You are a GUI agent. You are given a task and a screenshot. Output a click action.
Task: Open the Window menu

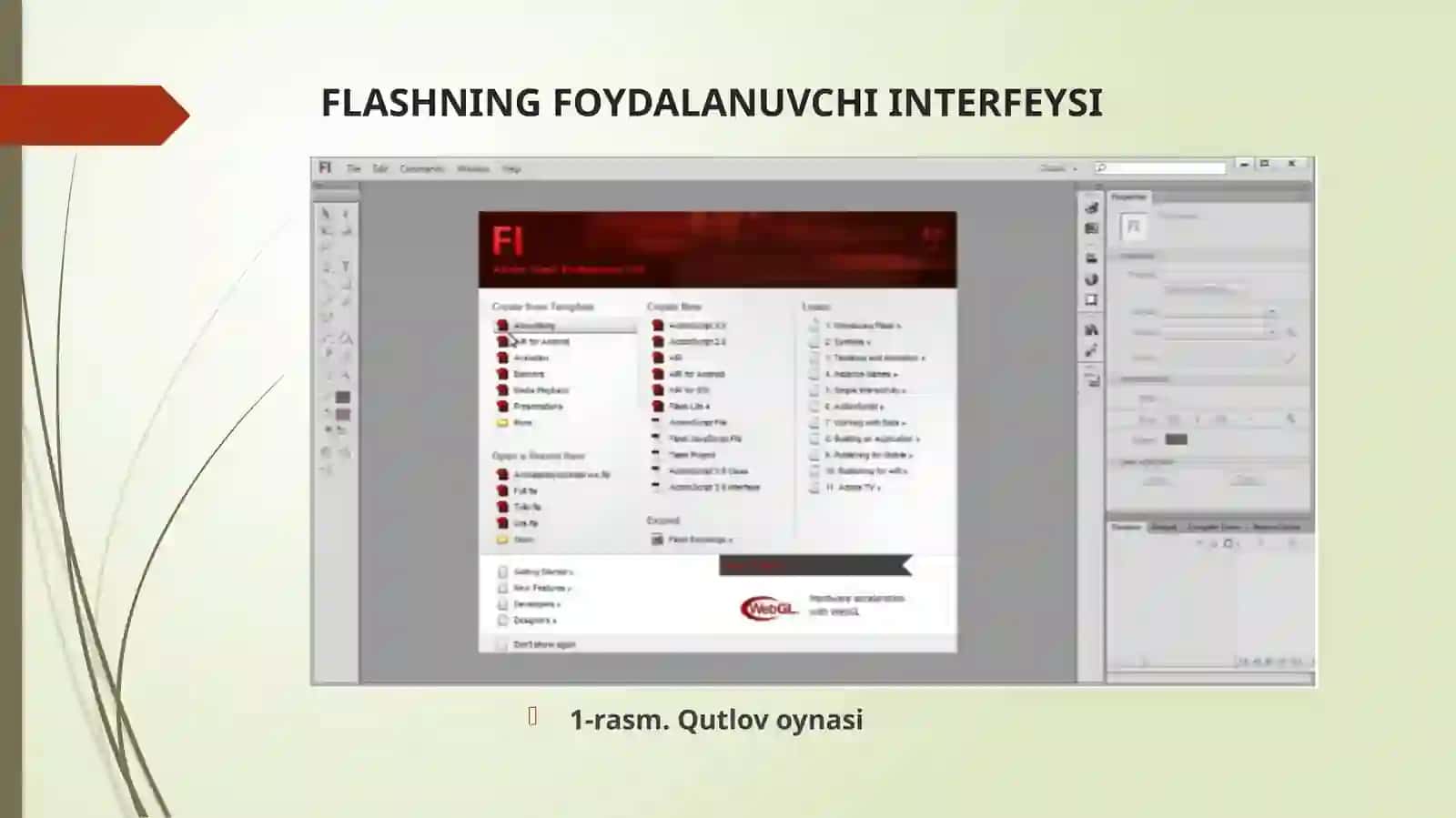click(473, 168)
